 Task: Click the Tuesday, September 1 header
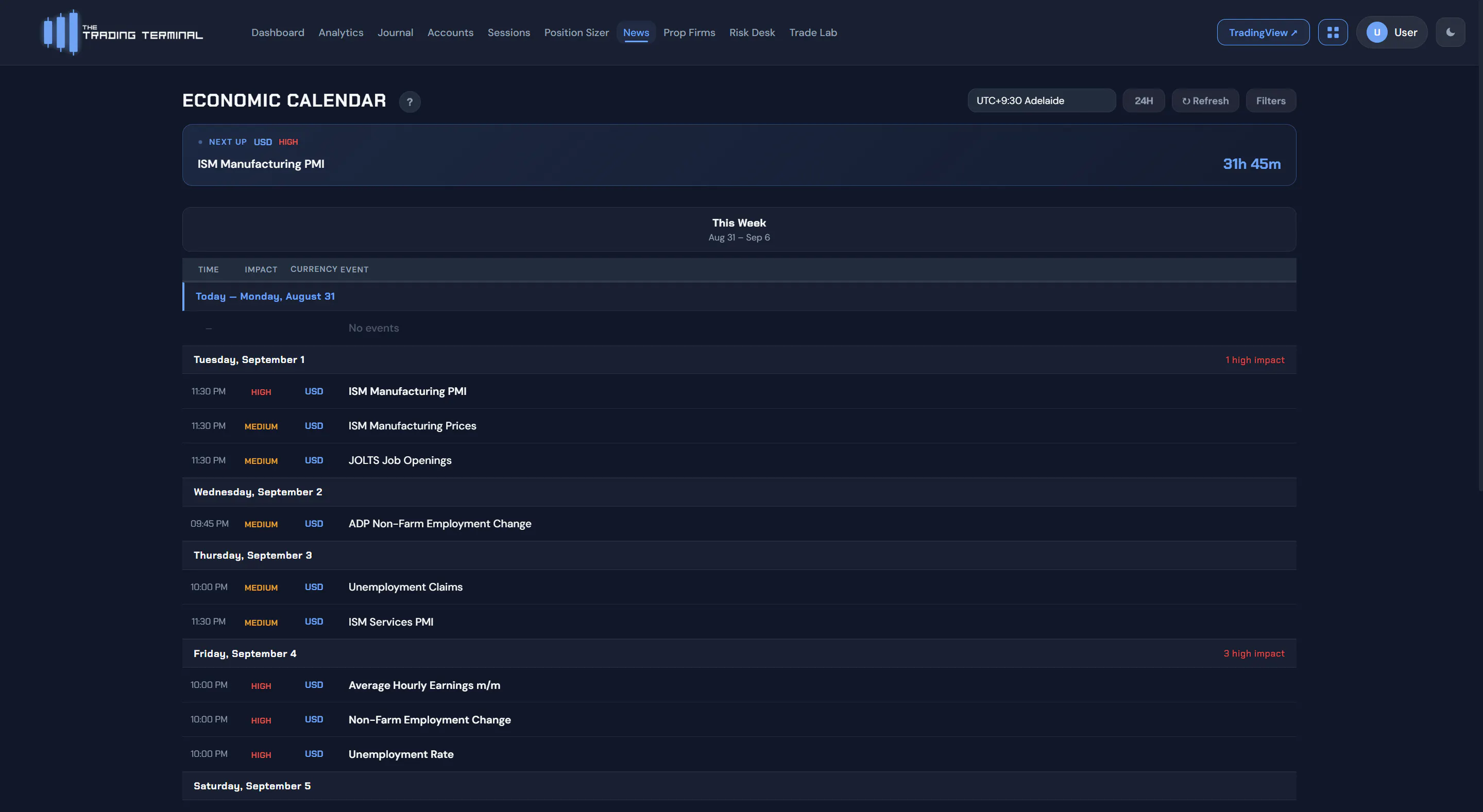(739, 360)
